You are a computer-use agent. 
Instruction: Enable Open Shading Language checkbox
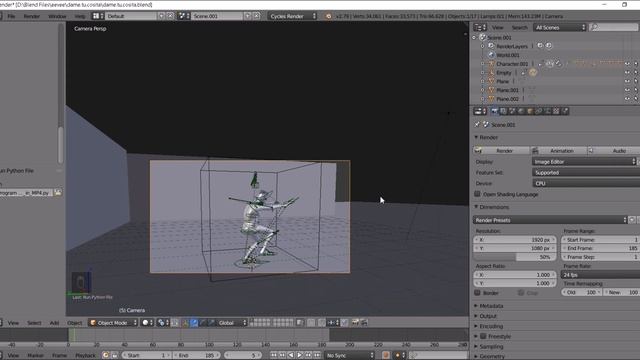[477, 194]
